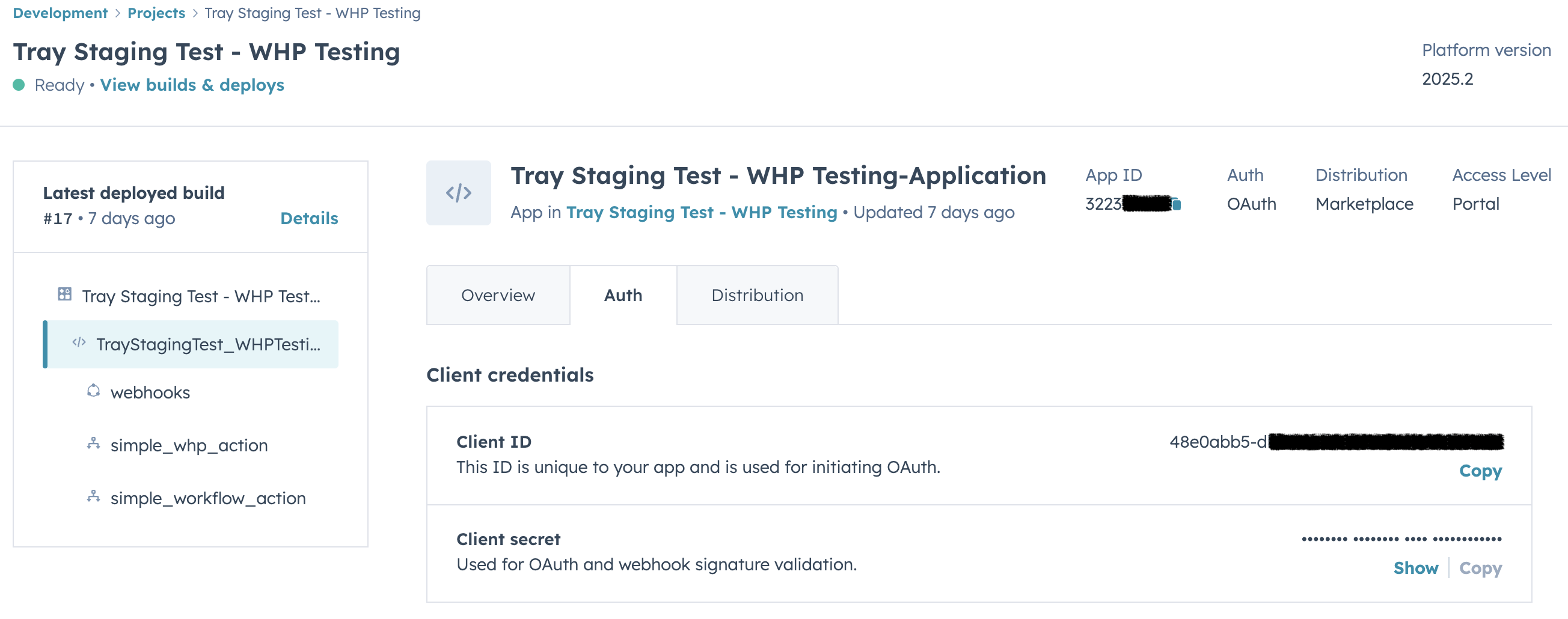Select the Auth tab
This screenshot has height=619, width=1568.
(x=623, y=295)
